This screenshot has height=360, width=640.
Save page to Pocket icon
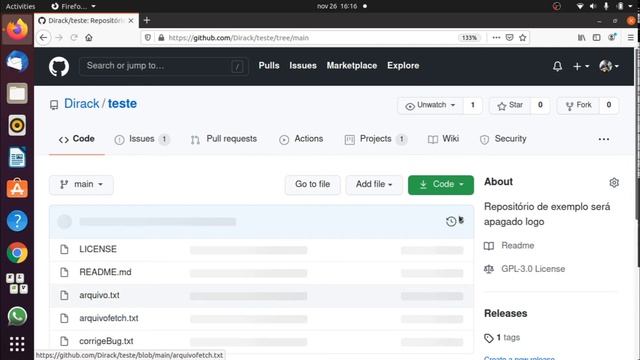509,38
